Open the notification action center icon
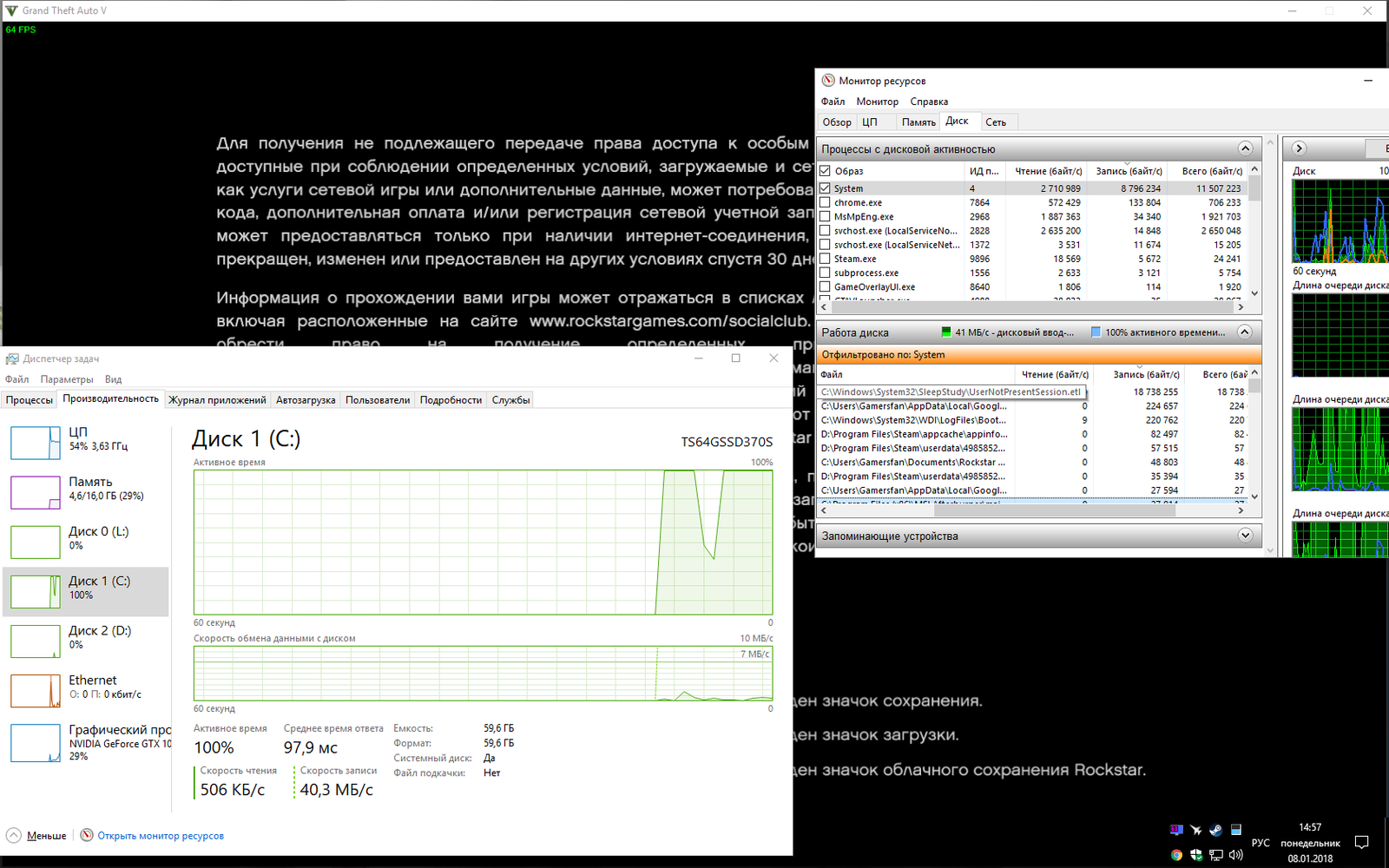Viewport: 1389px width, 868px height. click(x=1361, y=842)
